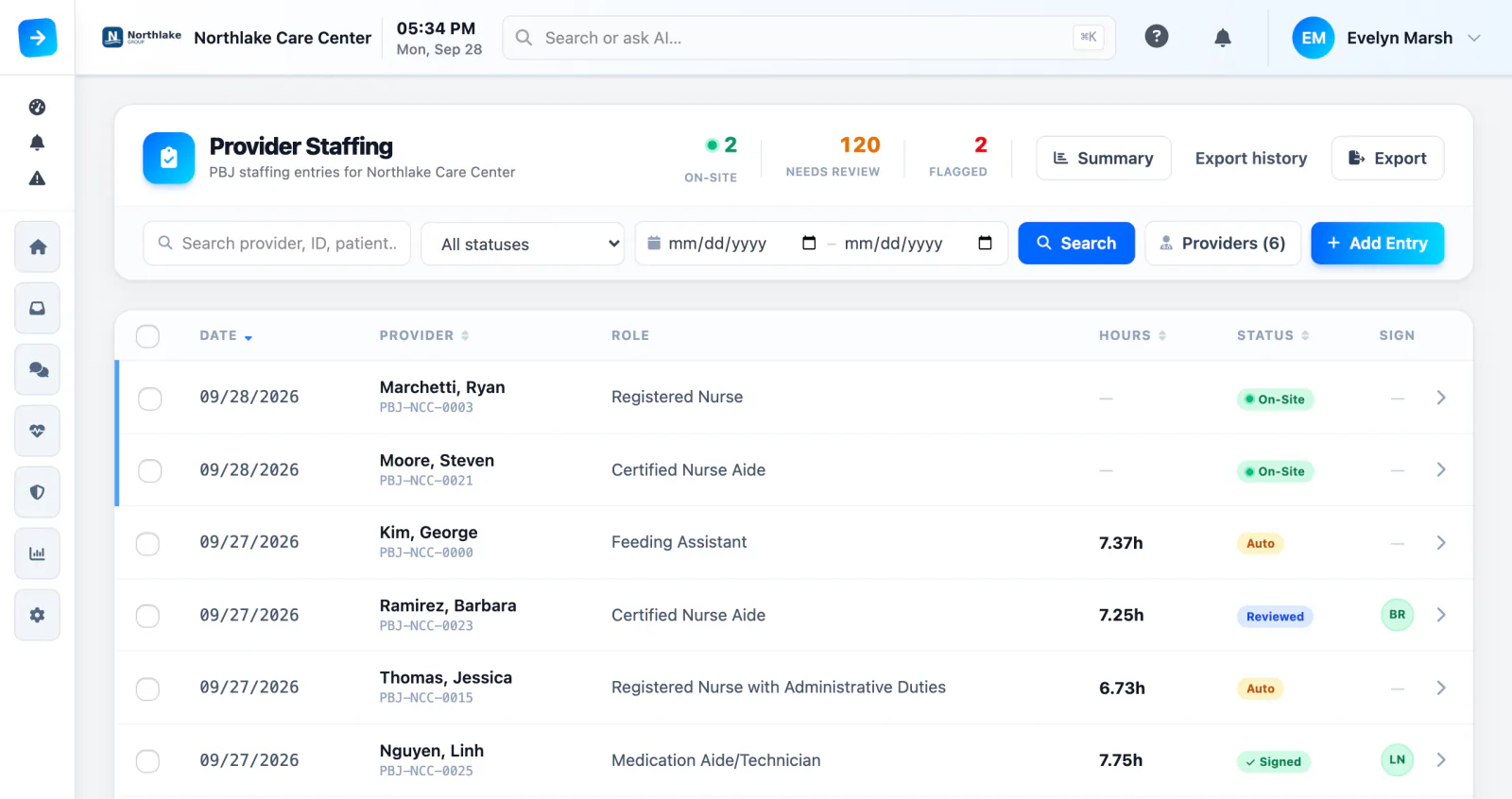The height and width of the screenshot is (799, 1512).
Task: Open the dashboard gauge icon in sidebar
Action: 37,107
